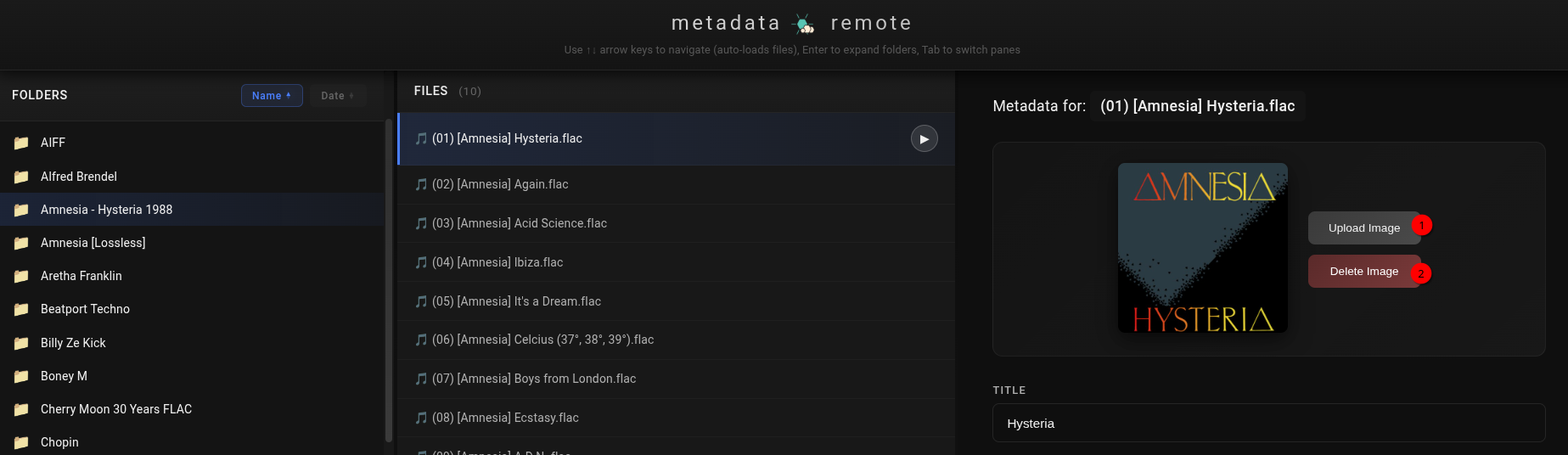The height and width of the screenshot is (455, 1568).
Task: Sort folders by Date
Action: 338,96
